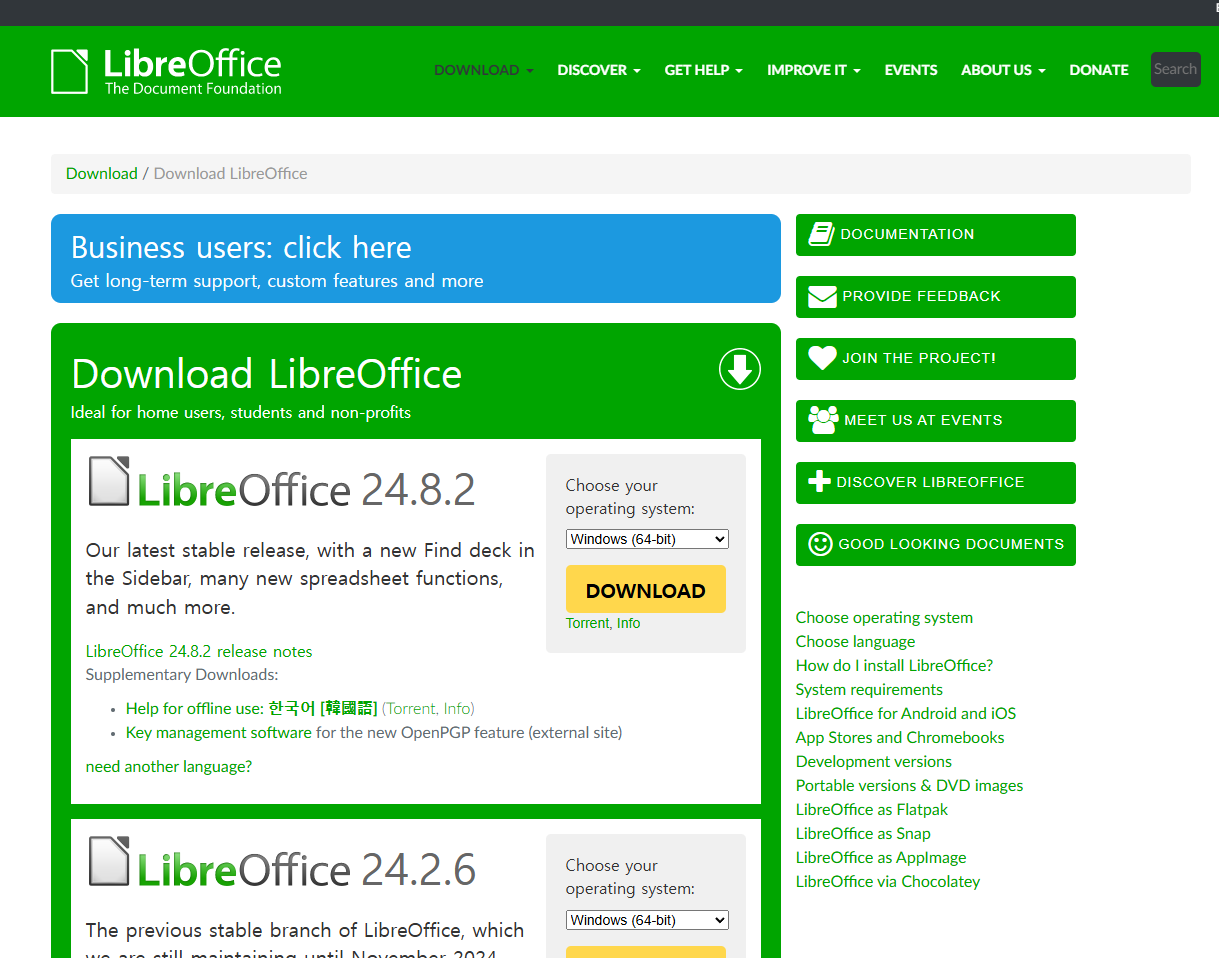Open LibreOffice 24.8.2 release notes link
The image size is (1219, 958).
[199, 651]
